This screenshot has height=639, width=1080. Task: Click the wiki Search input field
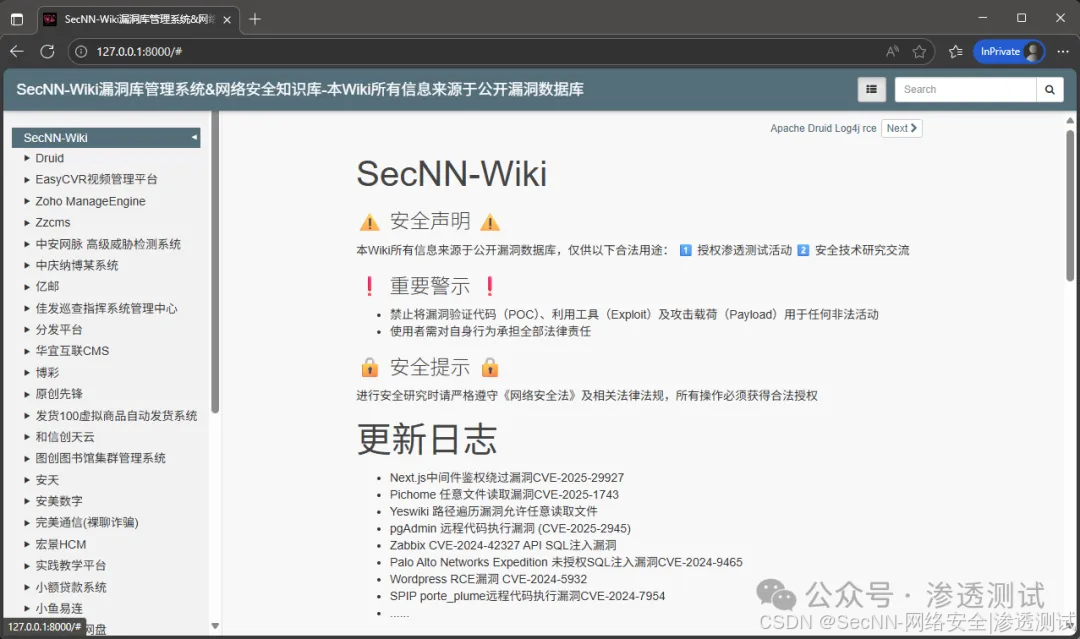pos(965,90)
